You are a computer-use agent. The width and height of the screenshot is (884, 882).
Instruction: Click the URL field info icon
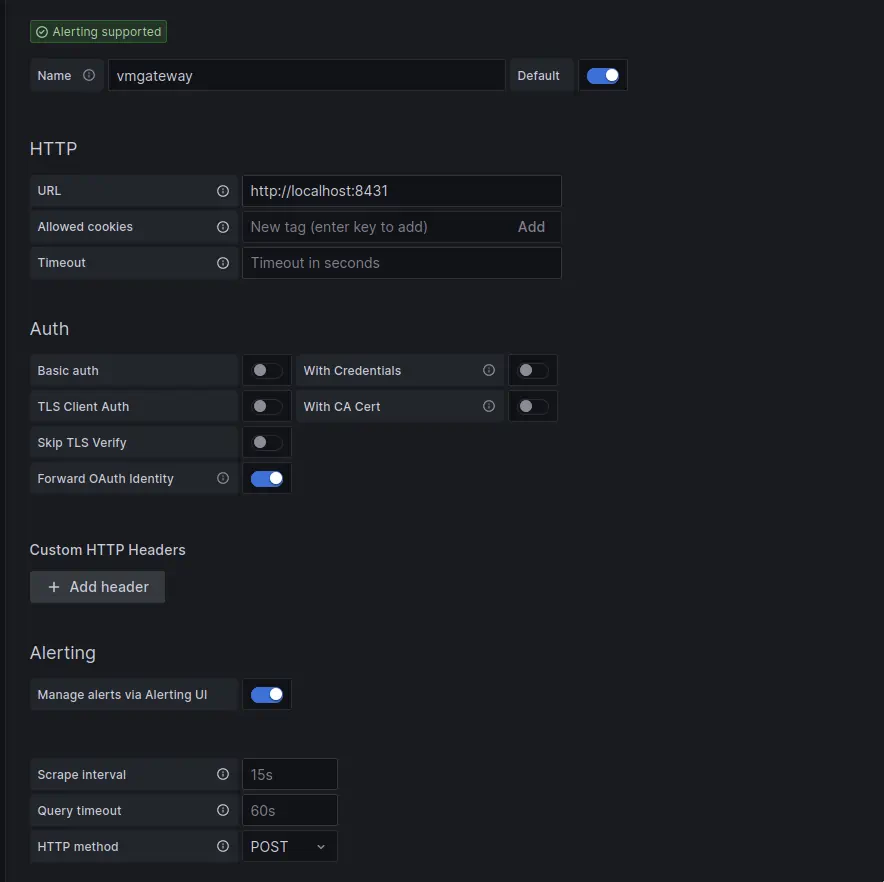point(223,191)
